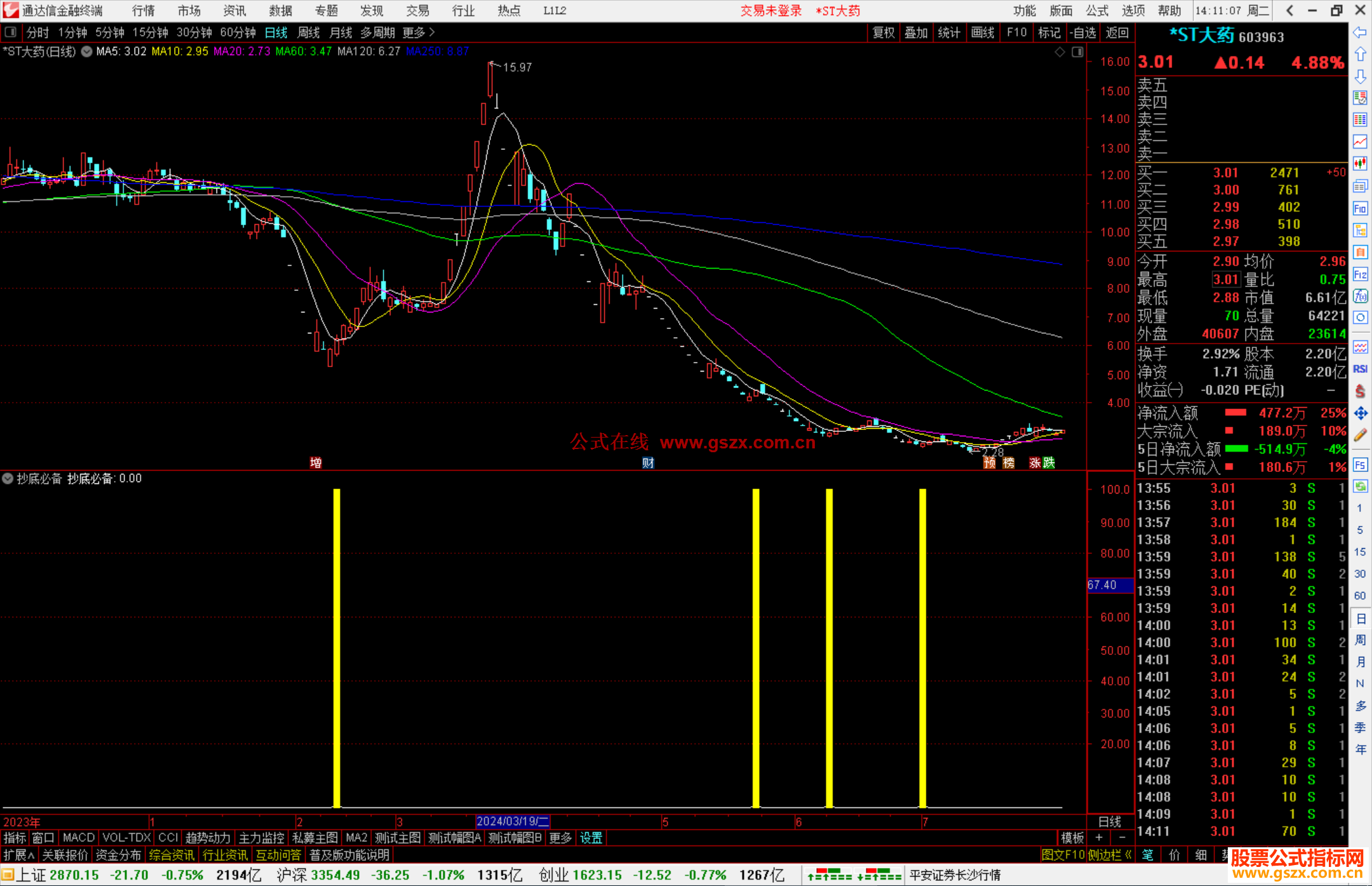Image resolution: width=1372 pixels, height=886 pixels.
Task: Switch to the 周线 period tab
Action: click(x=309, y=32)
